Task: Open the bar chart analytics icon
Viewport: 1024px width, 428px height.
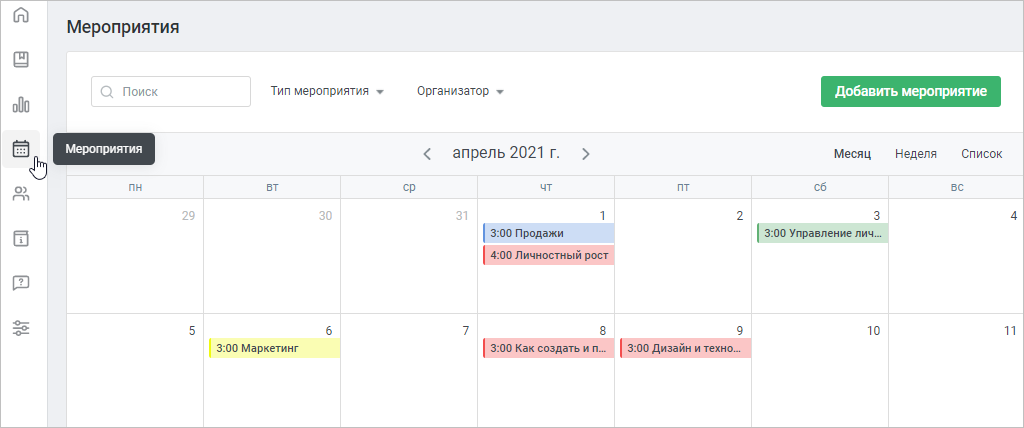Action: tap(22, 105)
